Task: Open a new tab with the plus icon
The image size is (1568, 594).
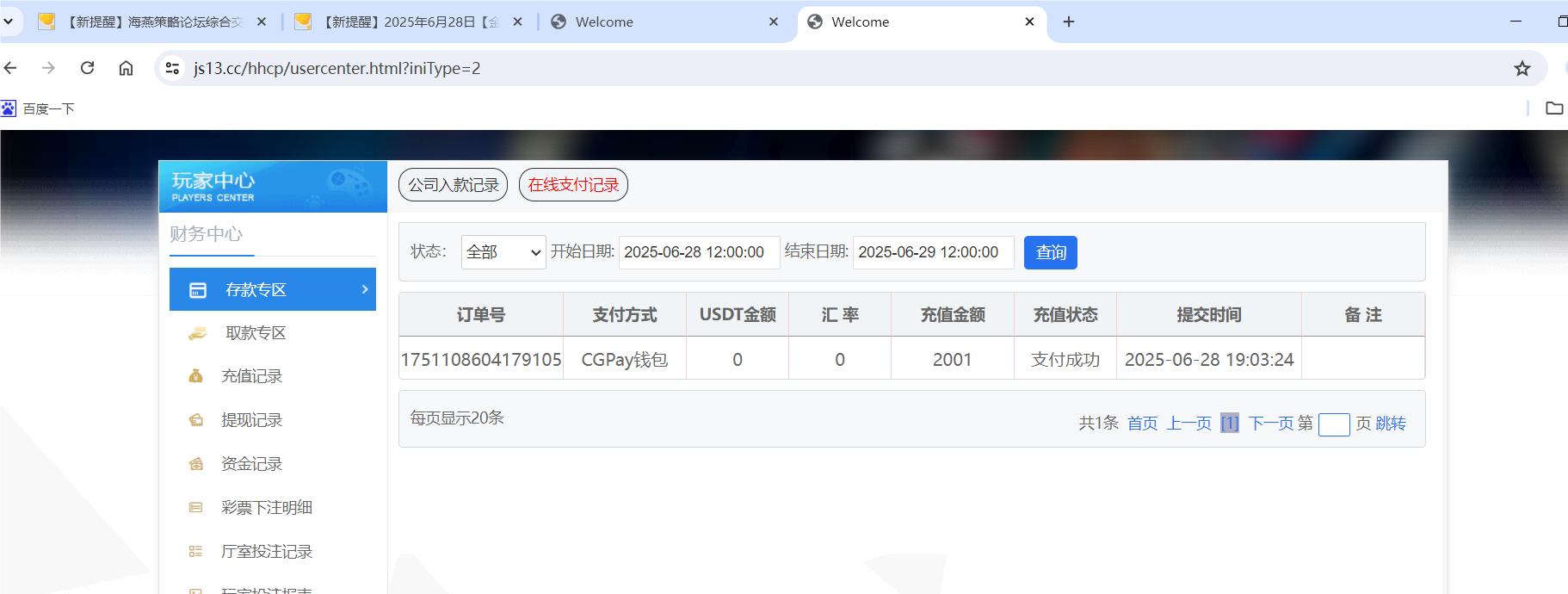Action: click(1068, 22)
